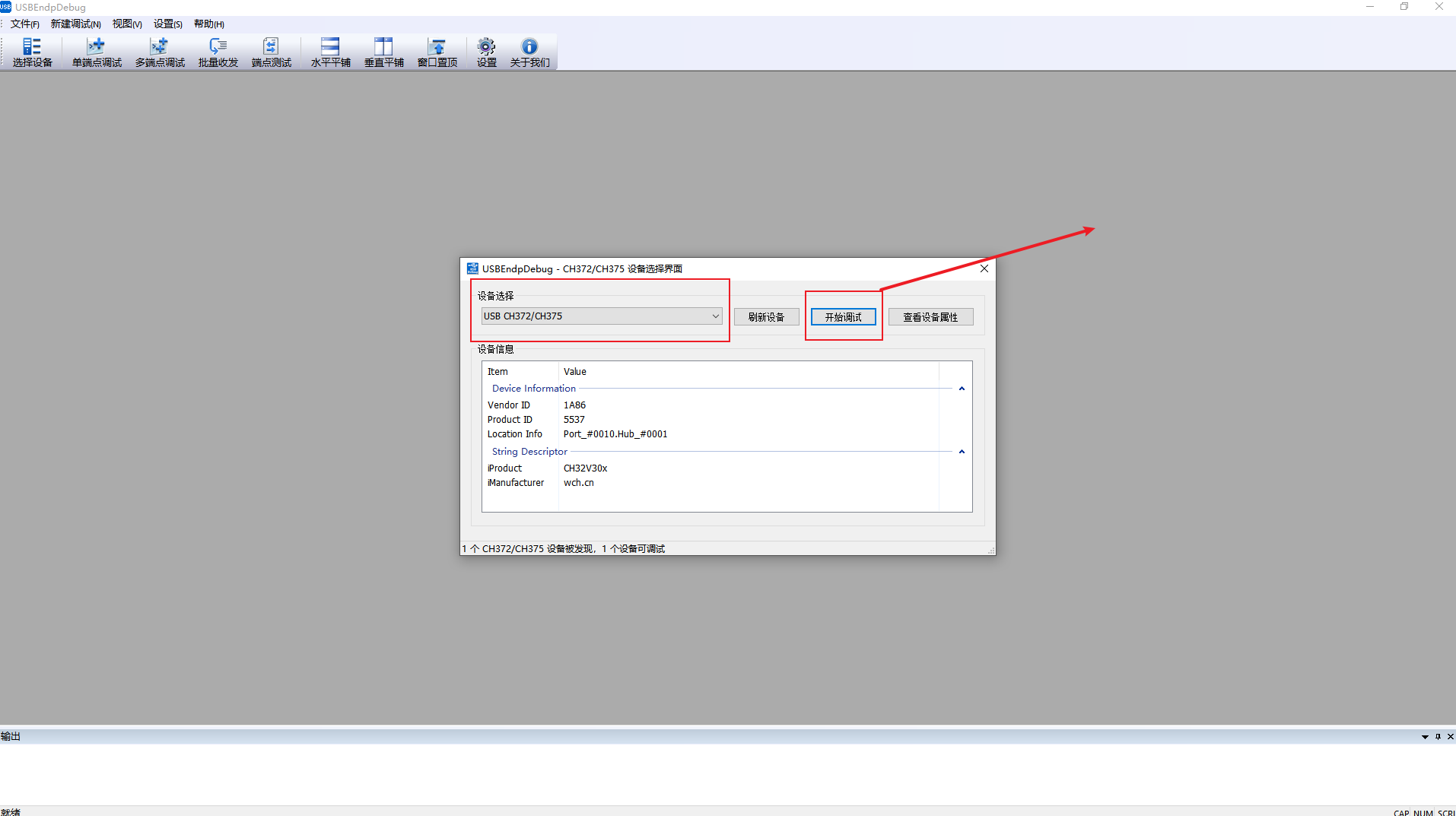This screenshot has width=1456, height=816.
Task: Start the 端点测试 endpoint test tool
Action: click(272, 52)
